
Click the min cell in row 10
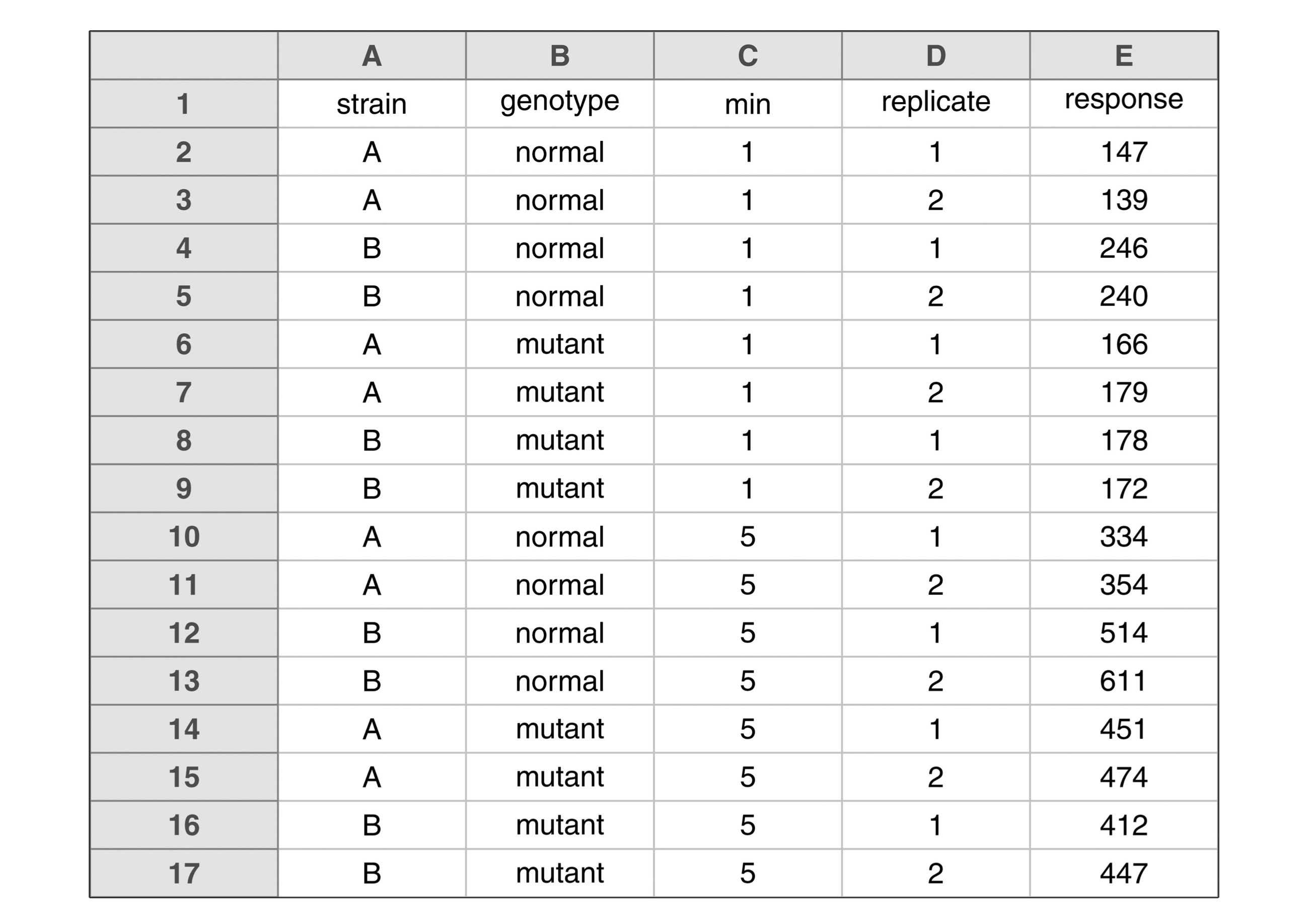pos(747,536)
